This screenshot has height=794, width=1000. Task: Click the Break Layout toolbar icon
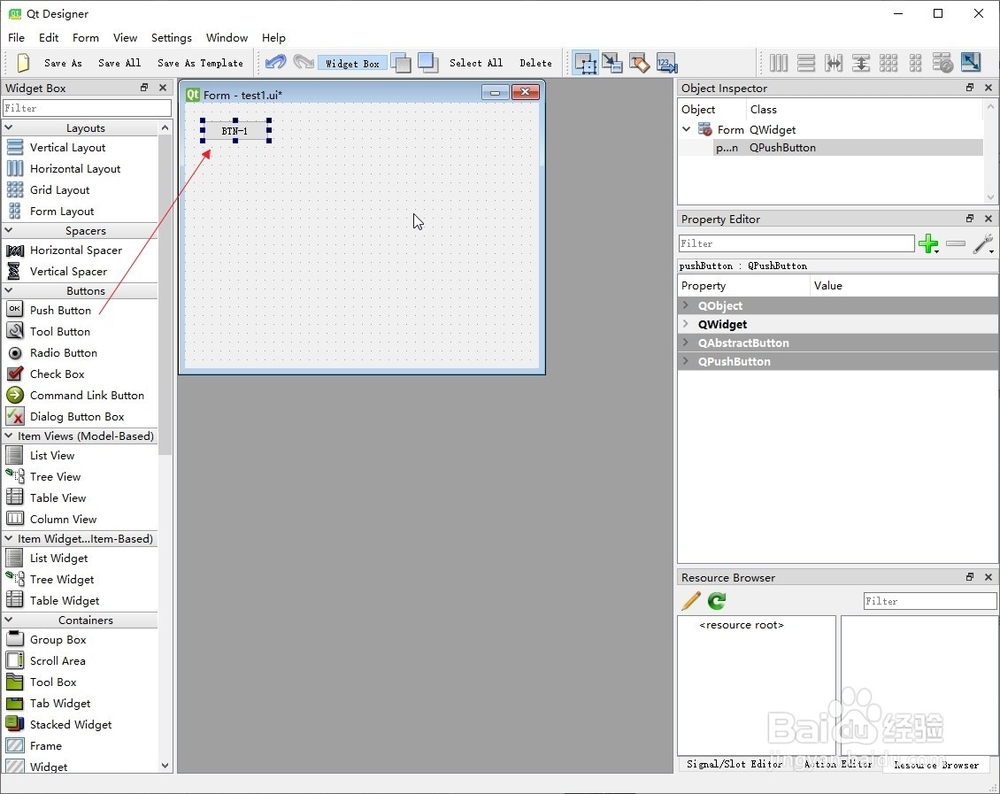coord(943,62)
